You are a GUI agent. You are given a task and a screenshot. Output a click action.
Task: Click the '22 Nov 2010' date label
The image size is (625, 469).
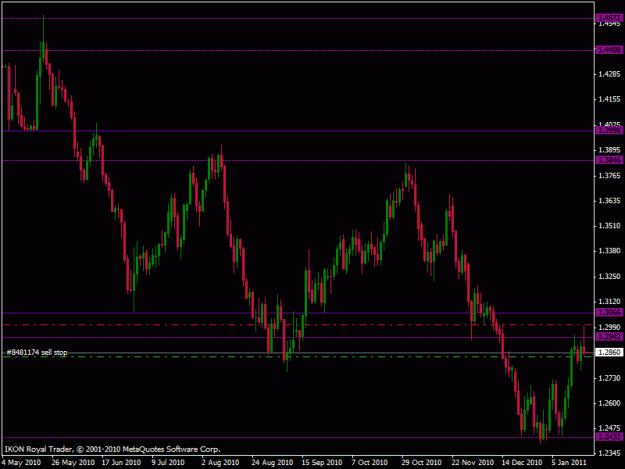(x=472, y=463)
